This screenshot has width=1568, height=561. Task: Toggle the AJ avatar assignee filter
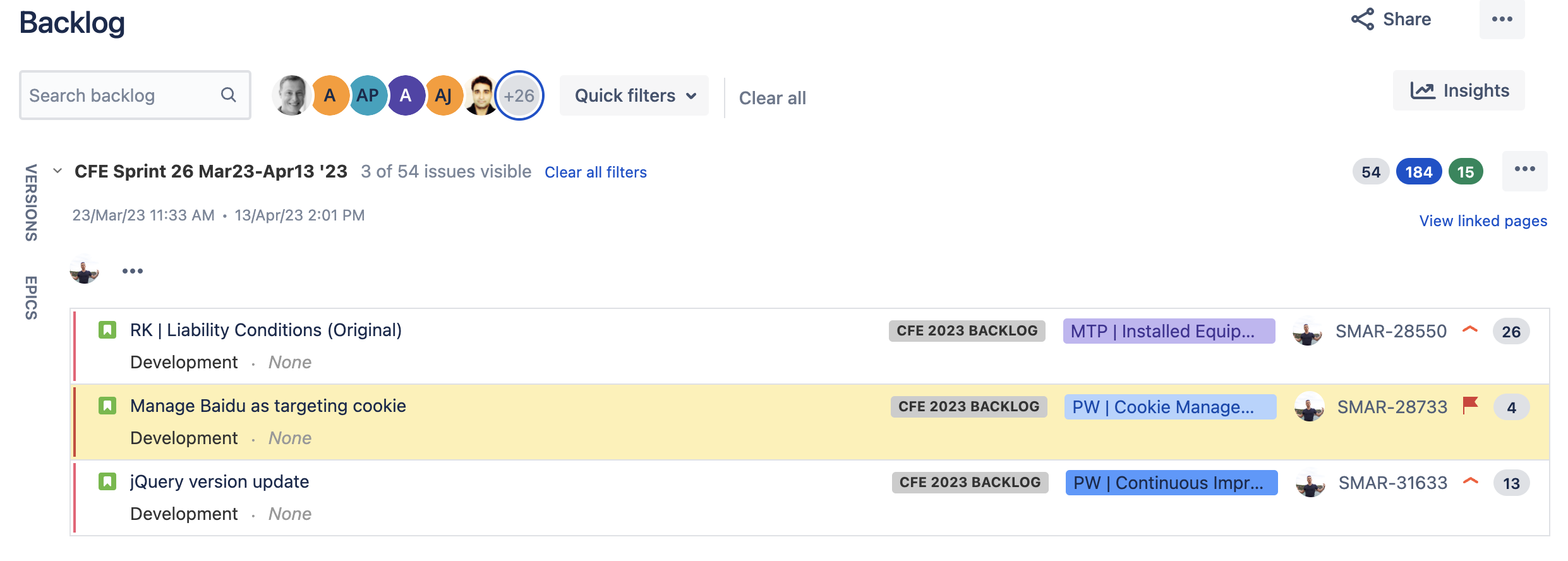(443, 95)
